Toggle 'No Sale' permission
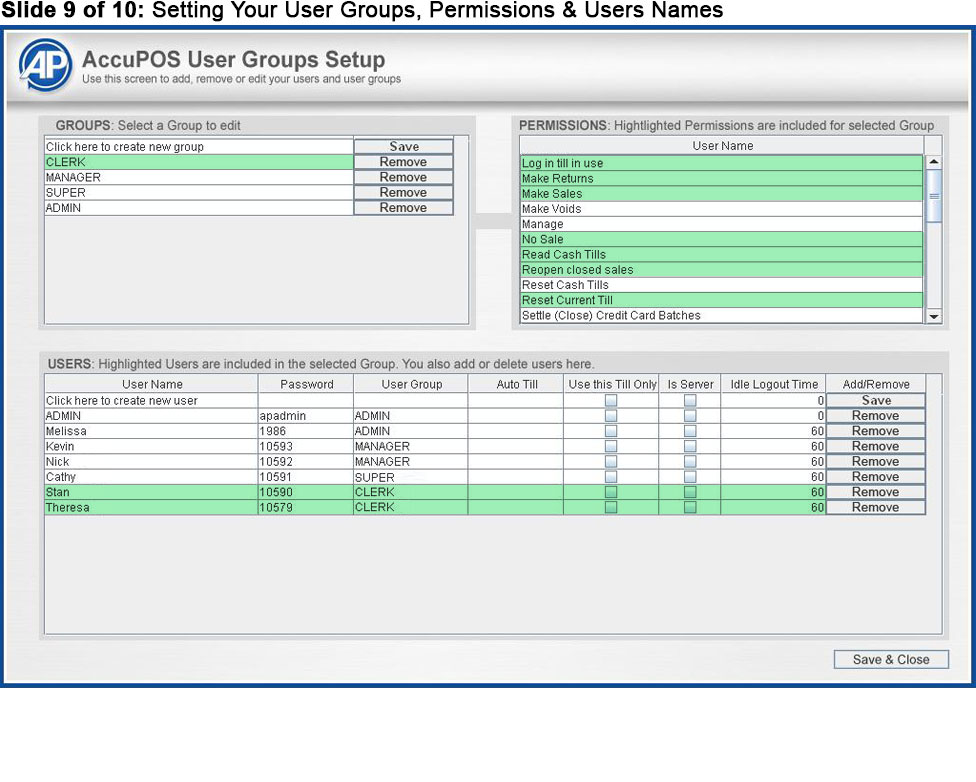Viewport: 976px width, 782px height. (x=721, y=239)
